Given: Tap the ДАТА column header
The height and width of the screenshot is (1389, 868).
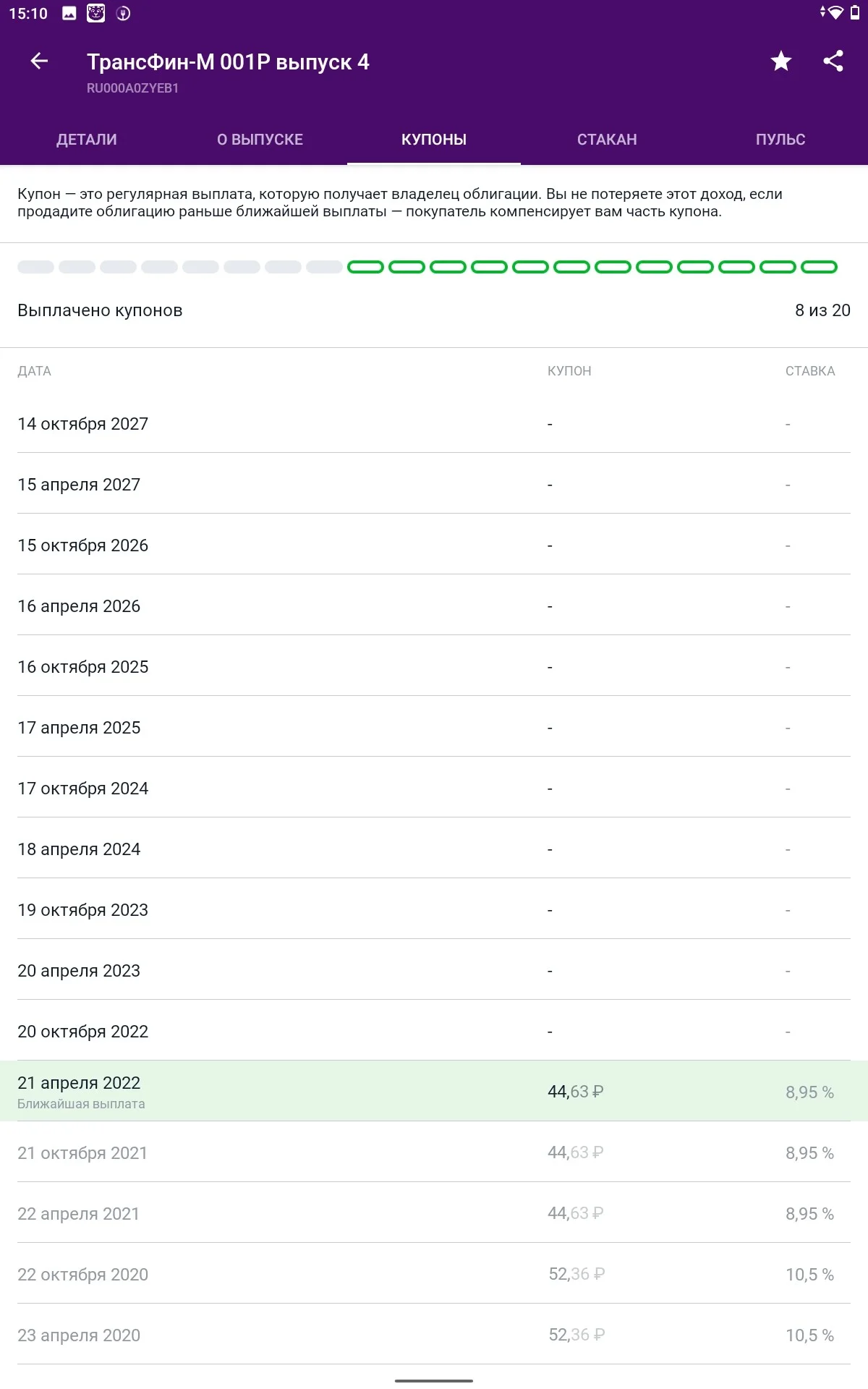Looking at the screenshot, I should 34,371.
